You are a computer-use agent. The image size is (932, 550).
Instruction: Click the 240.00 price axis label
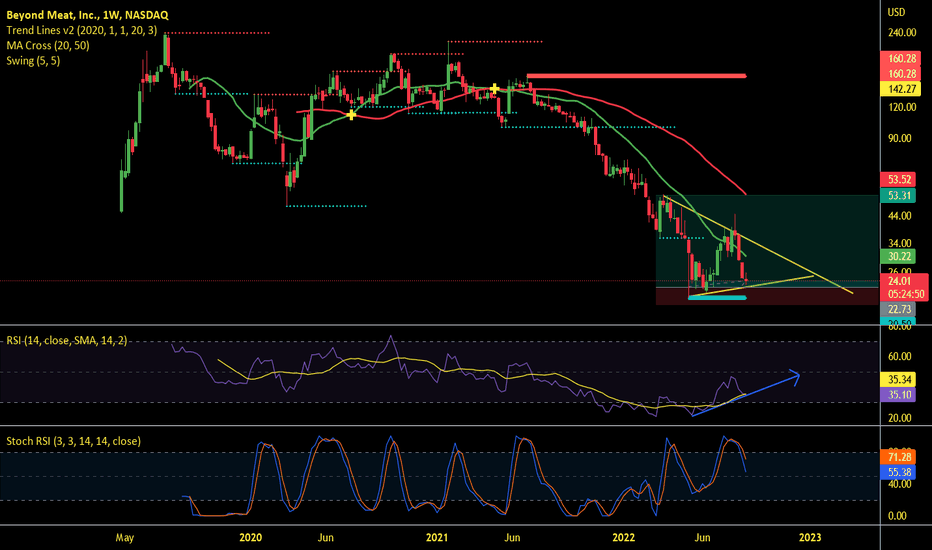tap(902, 33)
